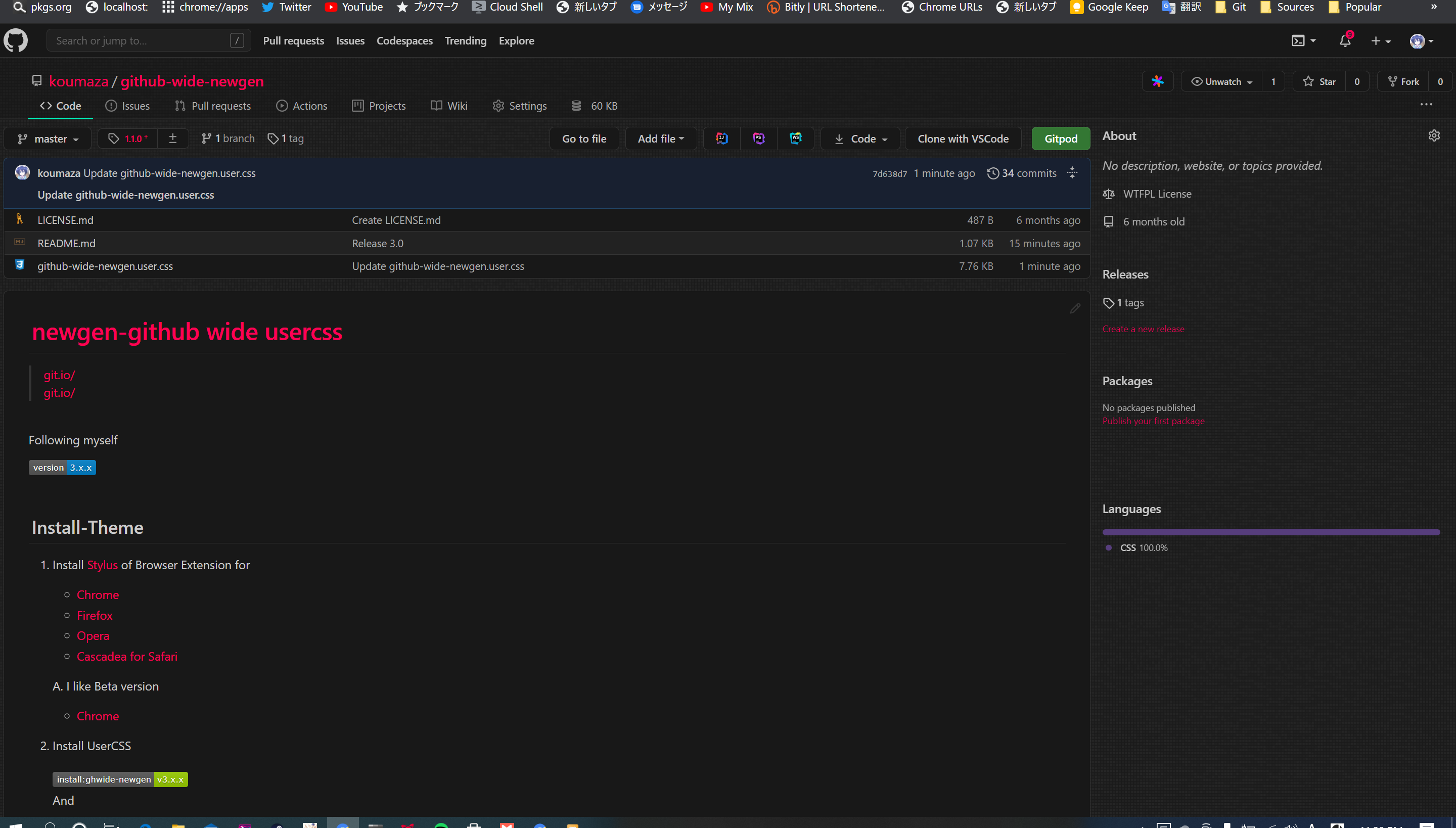Click the install:ghwide-newgen badge
This screenshot has width=1456, height=828.
click(x=120, y=779)
